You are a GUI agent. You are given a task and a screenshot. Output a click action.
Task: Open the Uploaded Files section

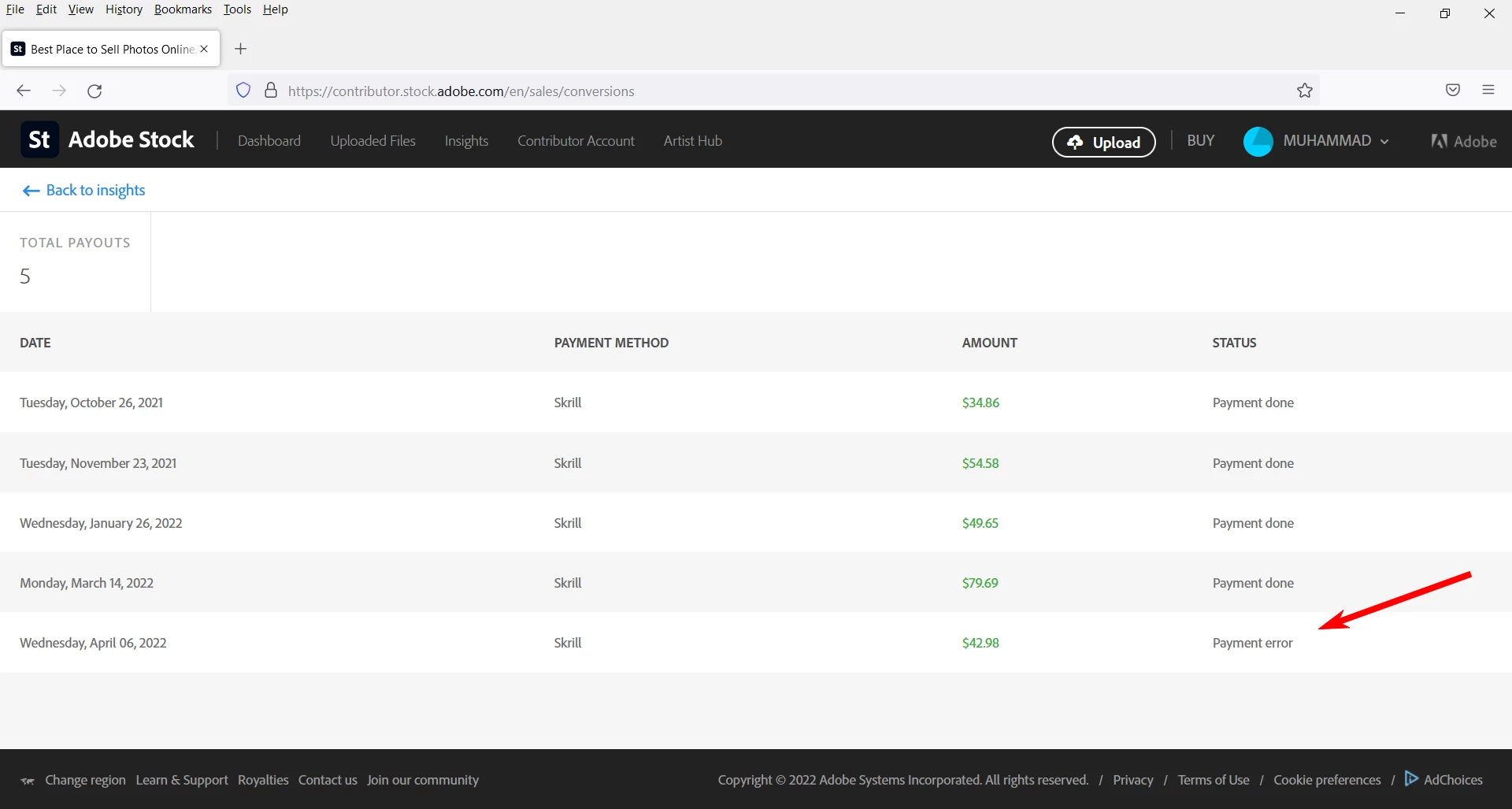tap(373, 141)
